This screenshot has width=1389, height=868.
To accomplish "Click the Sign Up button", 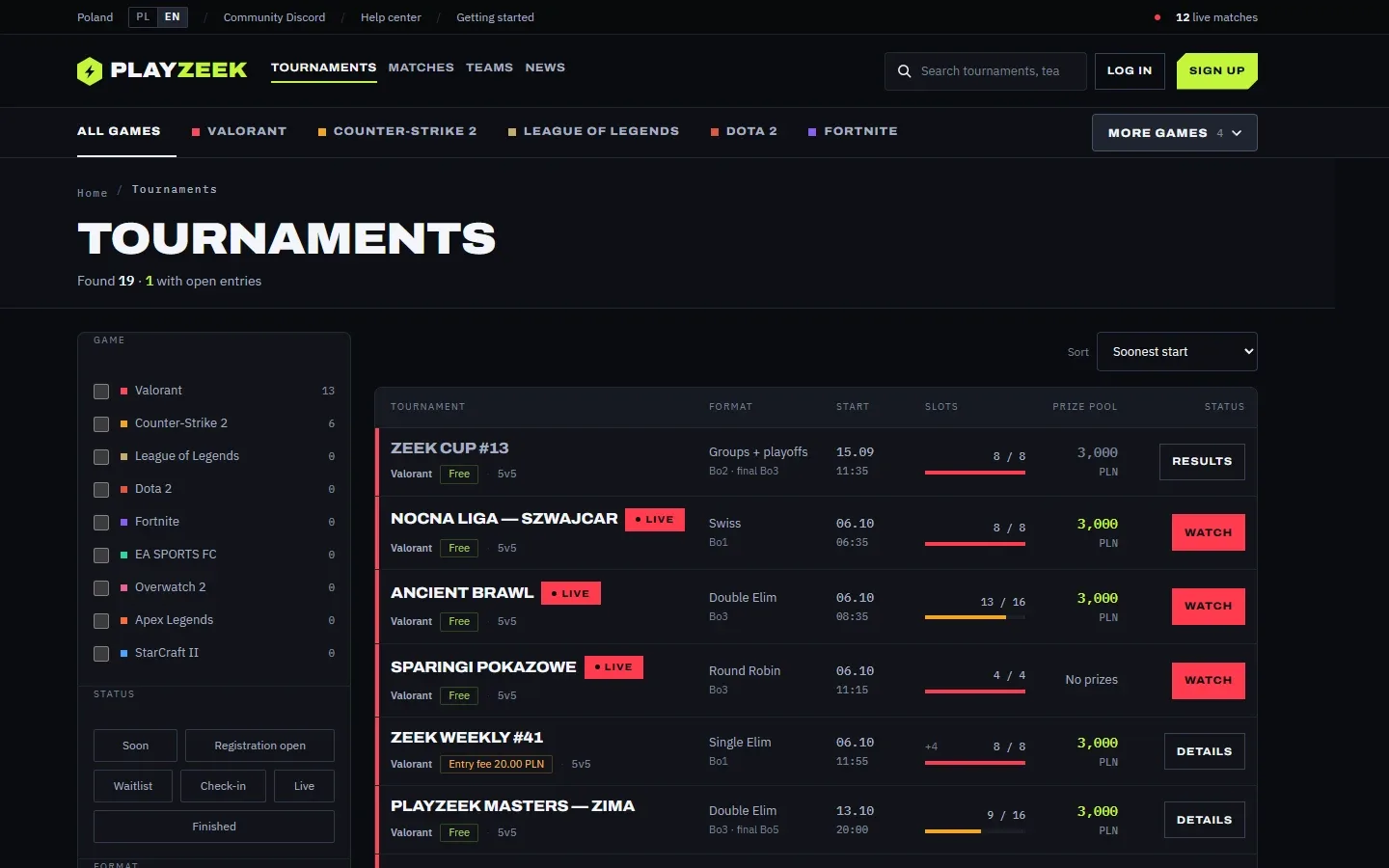I will pyautogui.click(x=1217, y=71).
